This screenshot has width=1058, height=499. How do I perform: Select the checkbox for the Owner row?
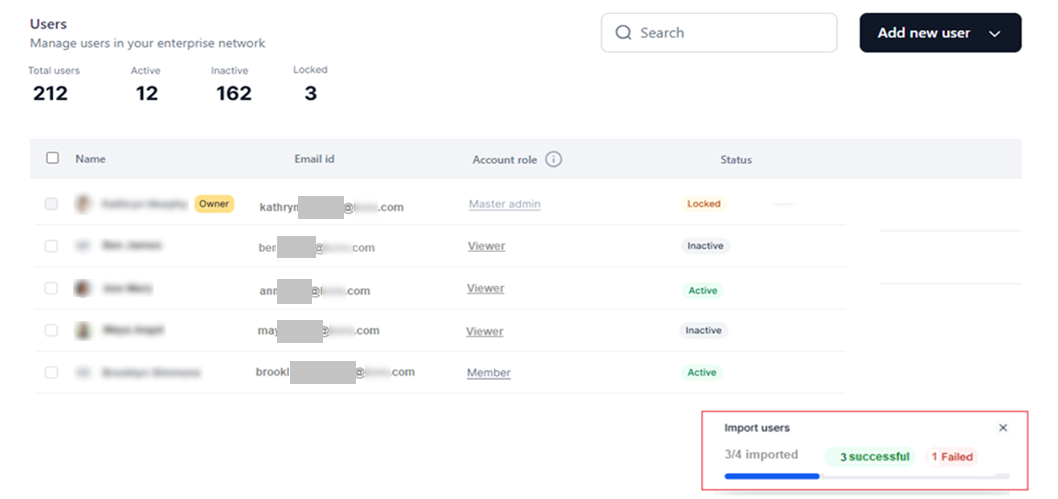51,204
